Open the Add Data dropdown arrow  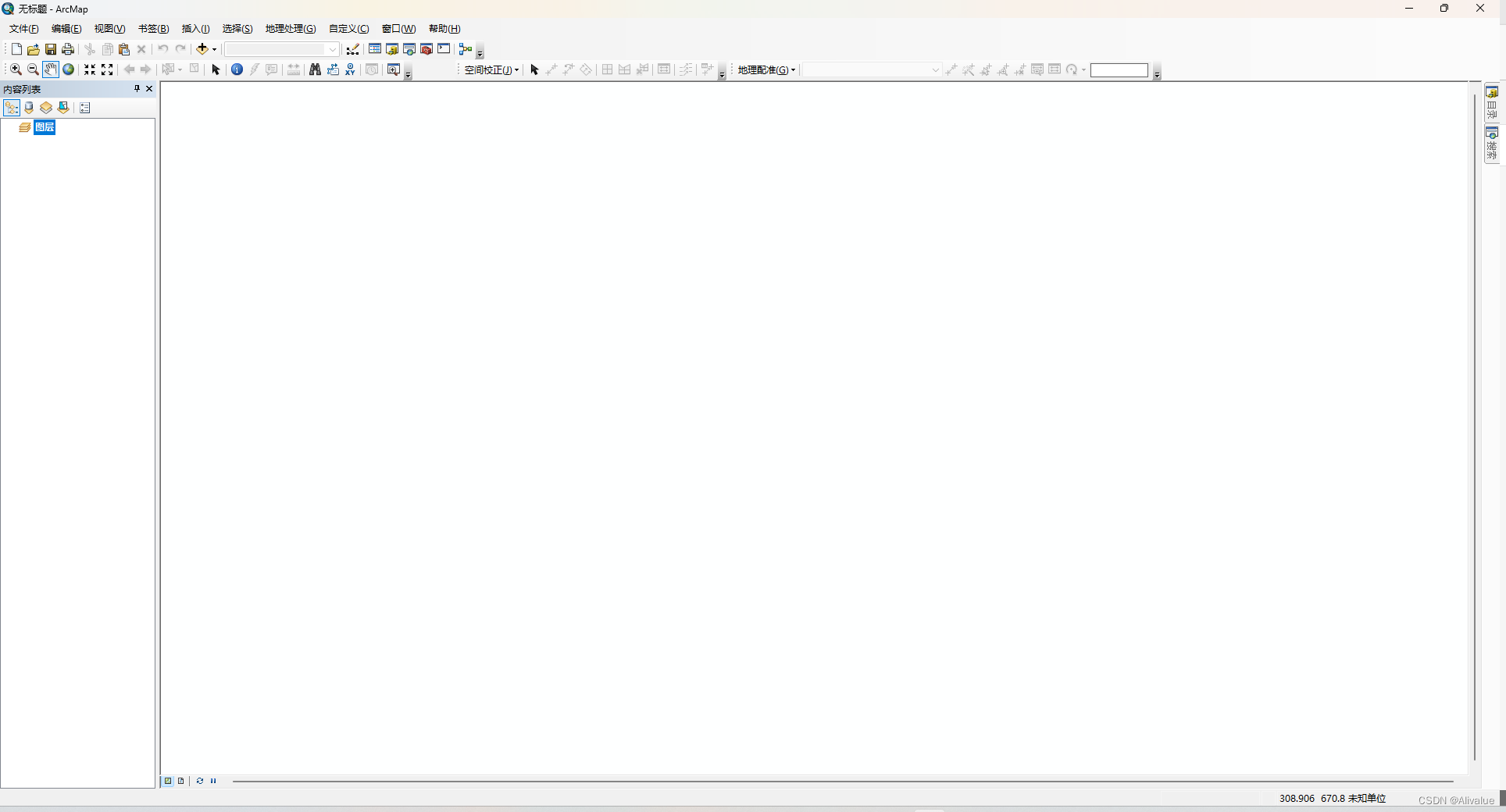214,49
